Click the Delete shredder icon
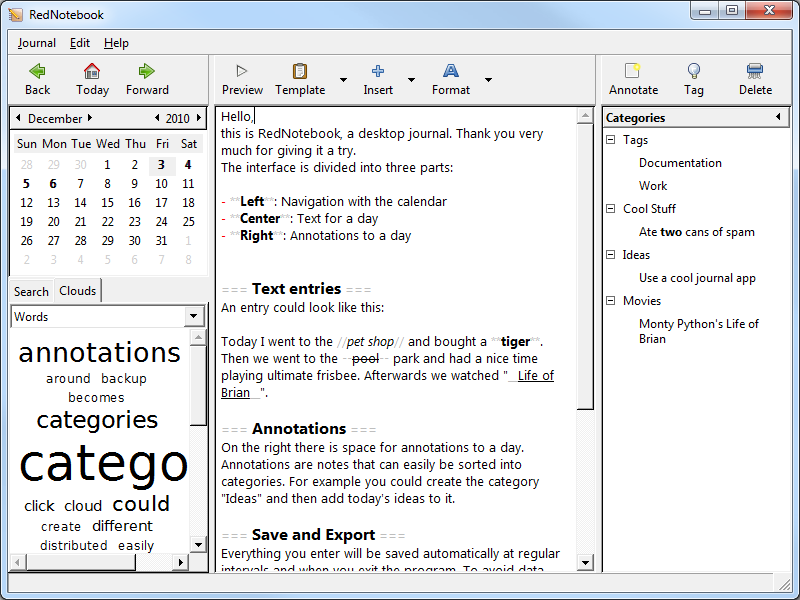800x600 pixels. pos(755,71)
